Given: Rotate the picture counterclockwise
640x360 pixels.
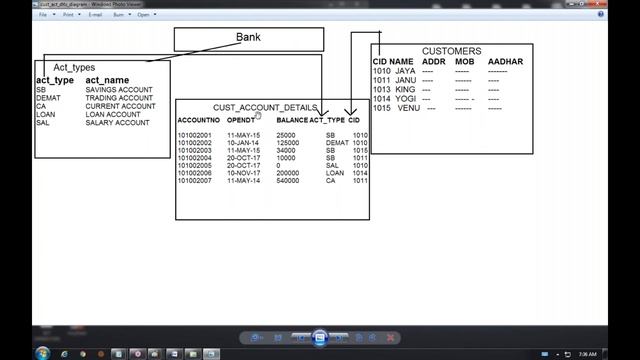Looking at the screenshot, I should (x=359, y=338).
